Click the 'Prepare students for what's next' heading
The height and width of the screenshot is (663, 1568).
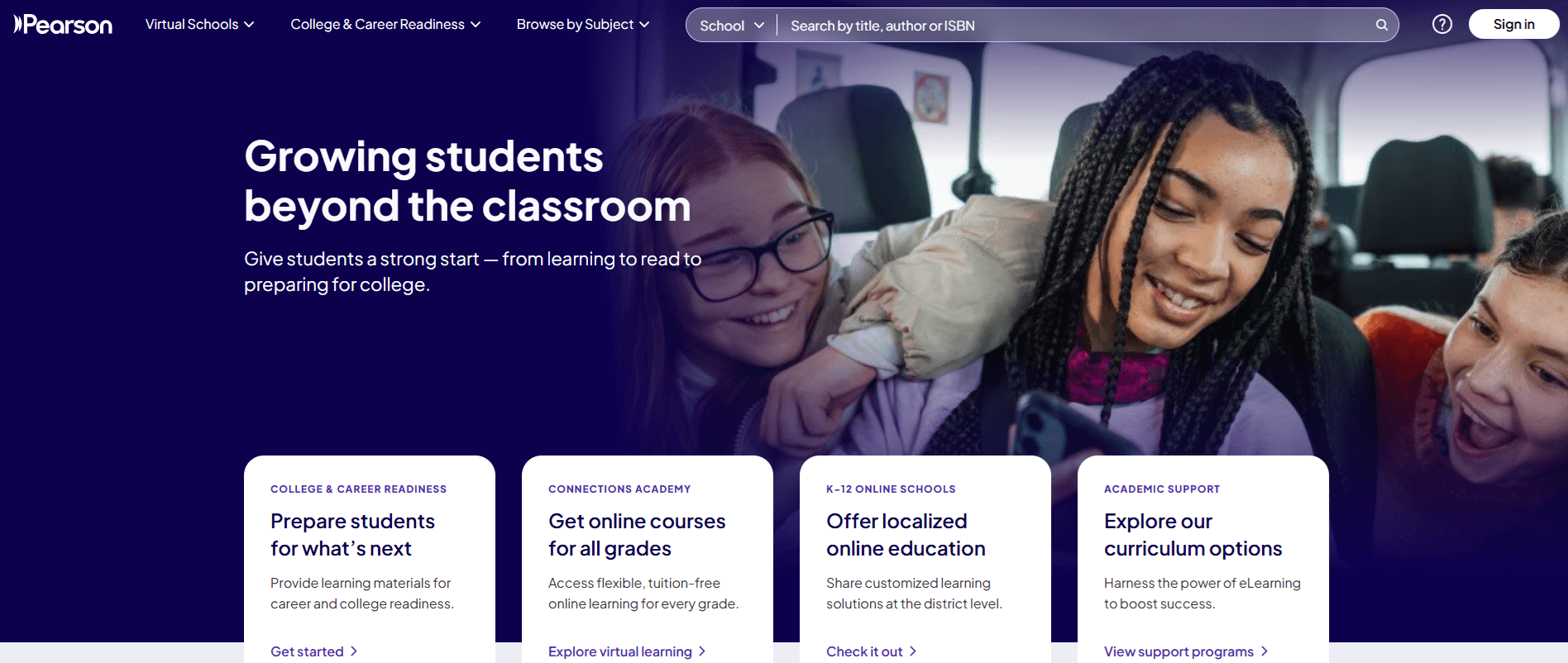(352, 535)
